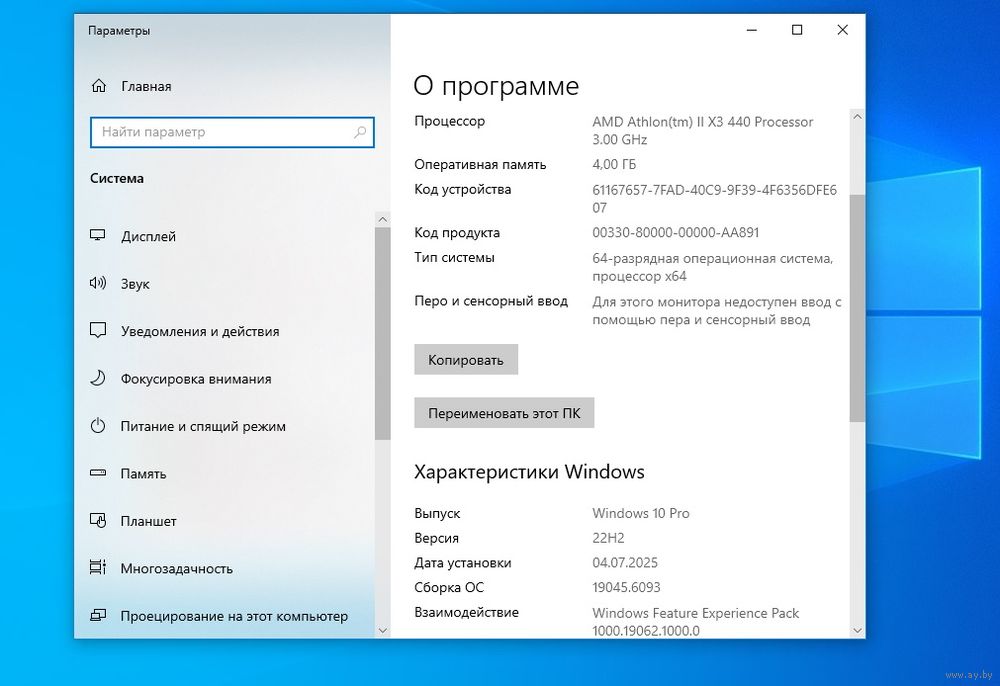Image resolution: width=1000 pixels, height=686 pixels.
Task: Click the Характеристики Windows heading
Action: (529, 472)
